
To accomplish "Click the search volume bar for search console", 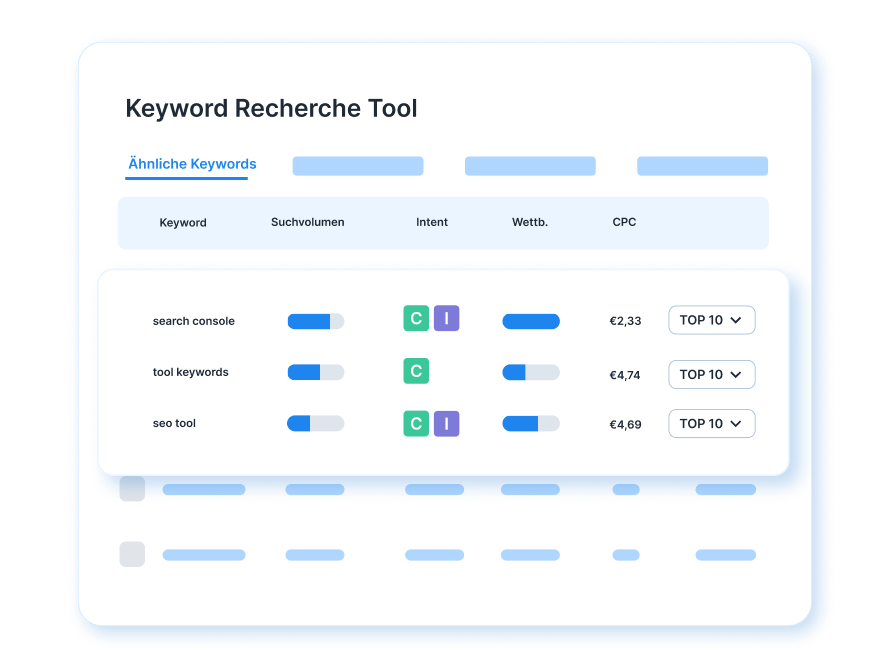I will pos(316,321).
